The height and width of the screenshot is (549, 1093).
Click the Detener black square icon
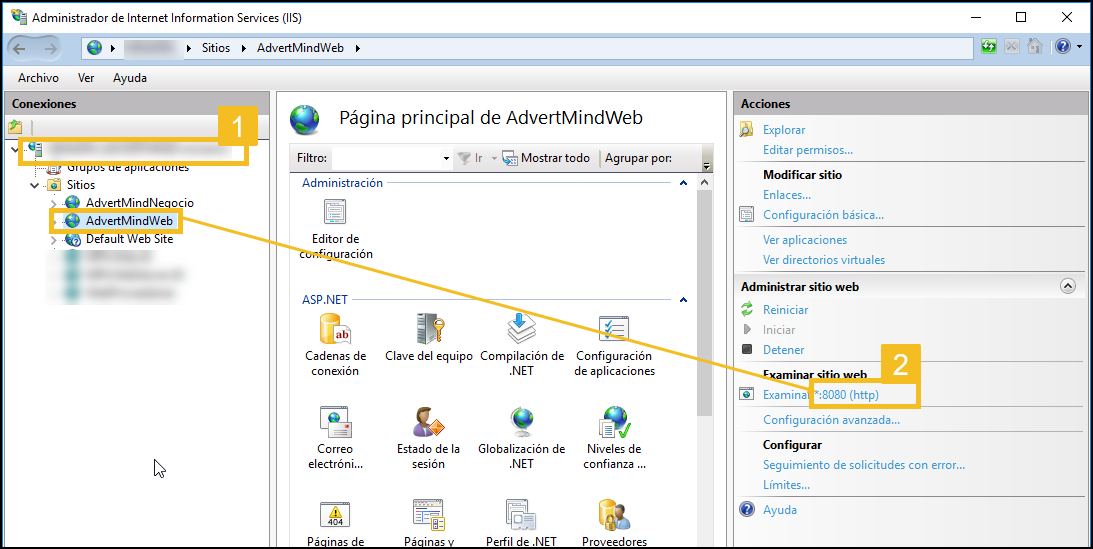[747, 350]
